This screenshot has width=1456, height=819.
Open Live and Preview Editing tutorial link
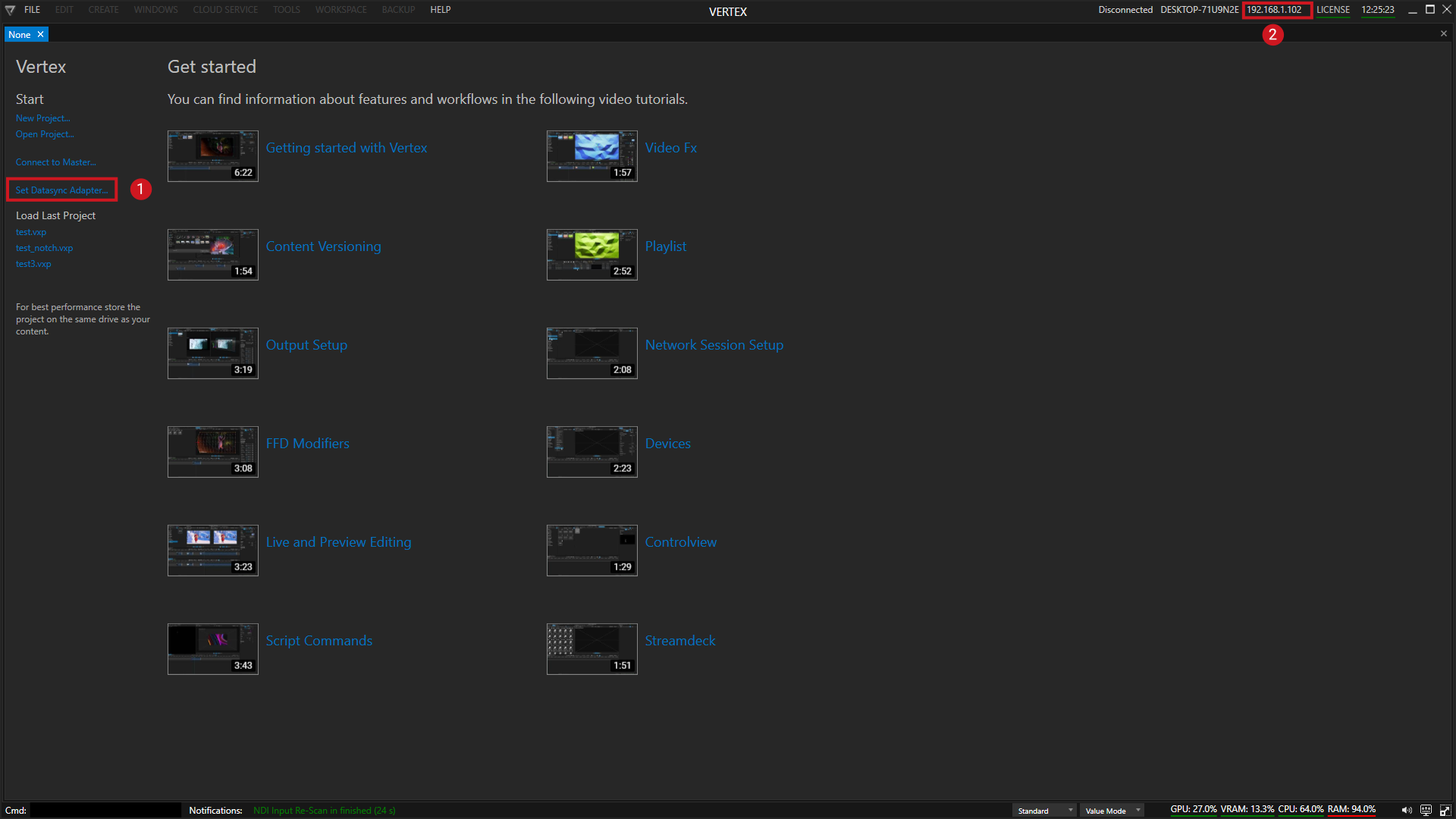338,542
